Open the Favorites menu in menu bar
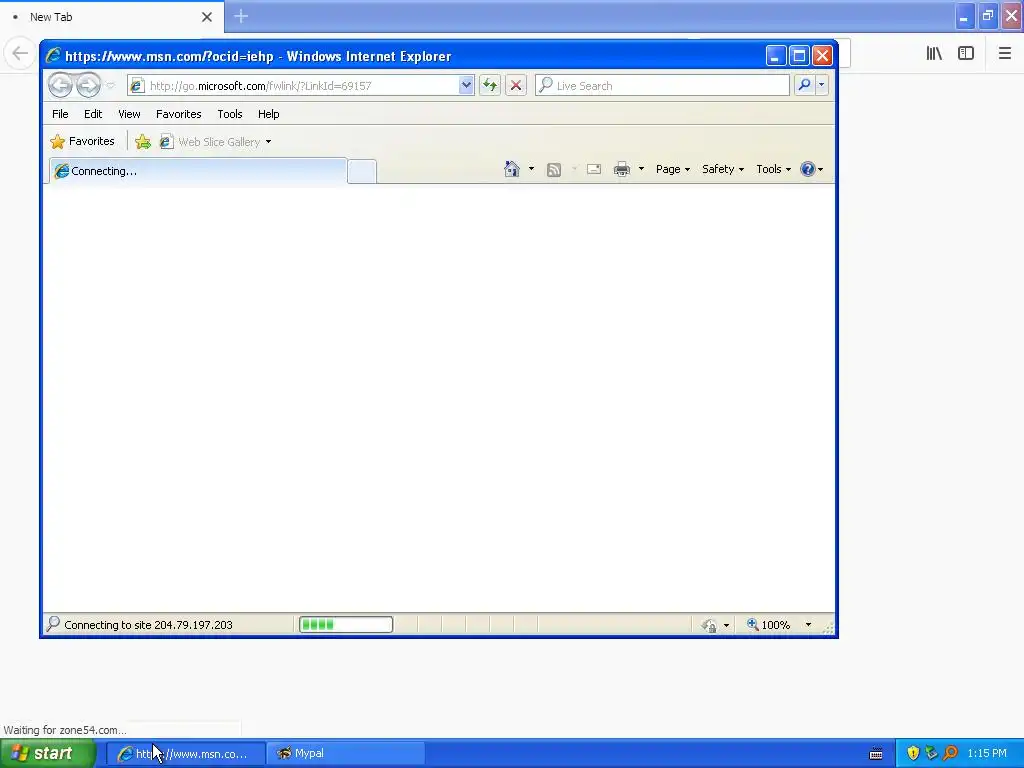1024x768 pixels. click(x=178, y=114)
